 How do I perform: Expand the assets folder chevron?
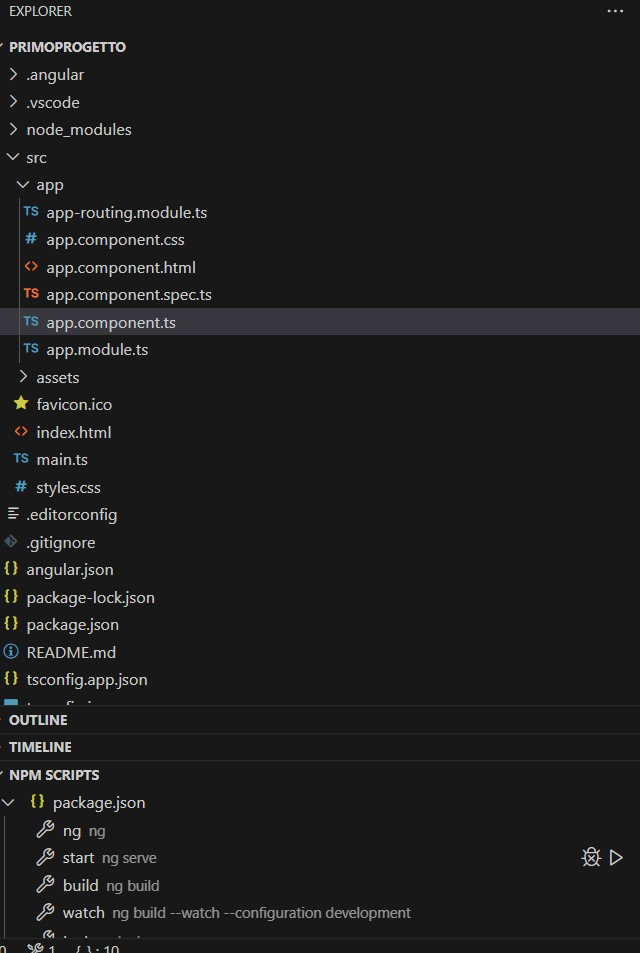(x=23, y=377)
